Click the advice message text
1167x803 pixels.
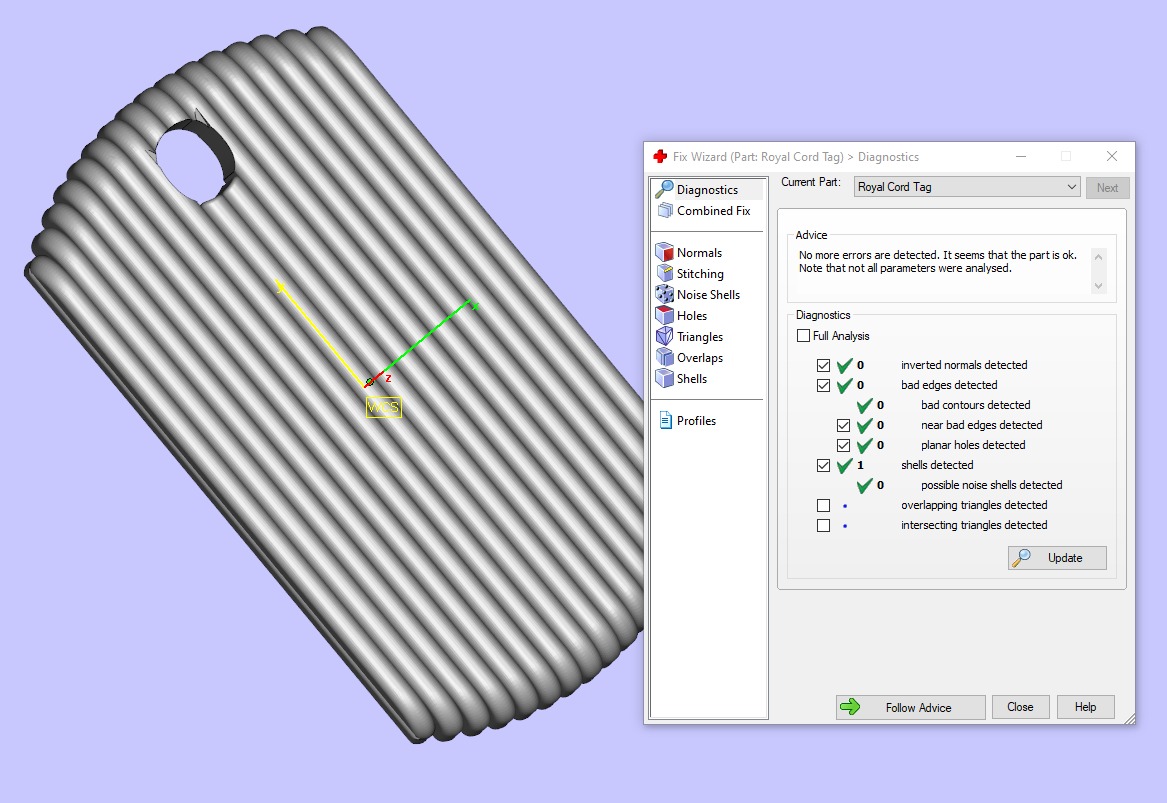point(938,261)
